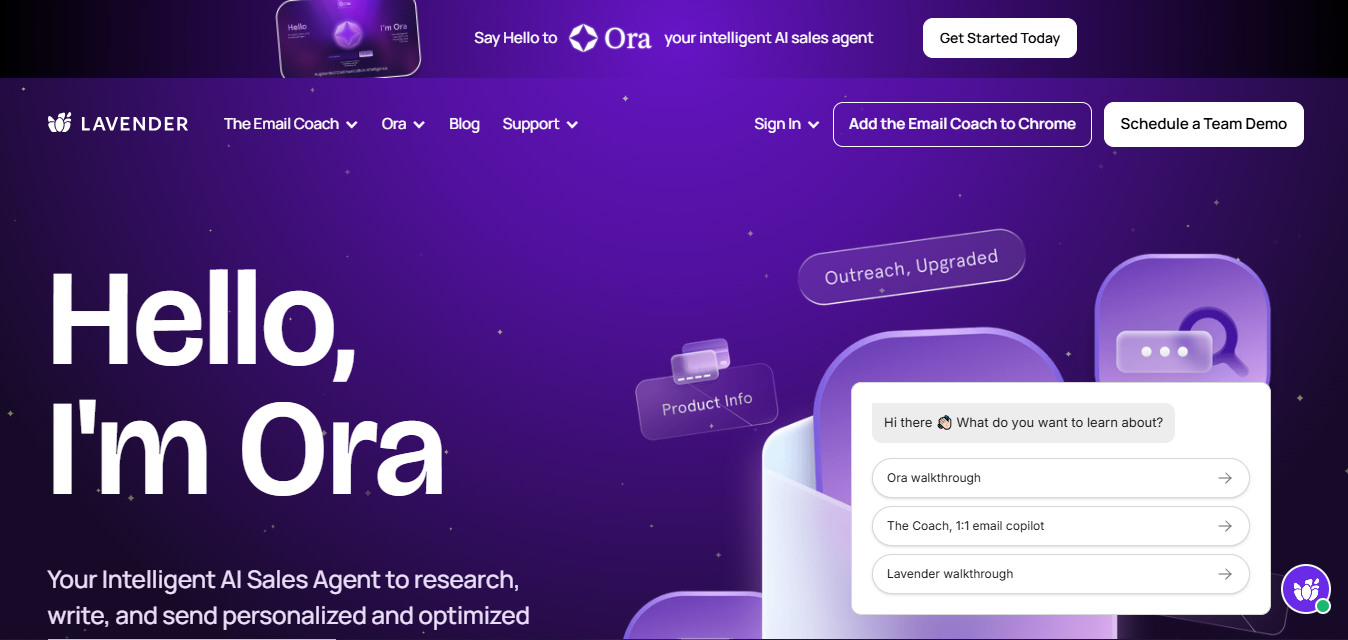Image resolution: width=1348 pixels, height=640 pixels.
Task: Click the Product Info card
Action: [x=707, y=400]
